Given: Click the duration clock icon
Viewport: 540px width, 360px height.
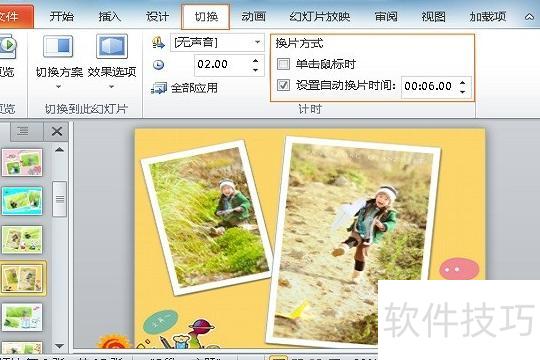Looking at the screenshot, I should coord(158,65).
